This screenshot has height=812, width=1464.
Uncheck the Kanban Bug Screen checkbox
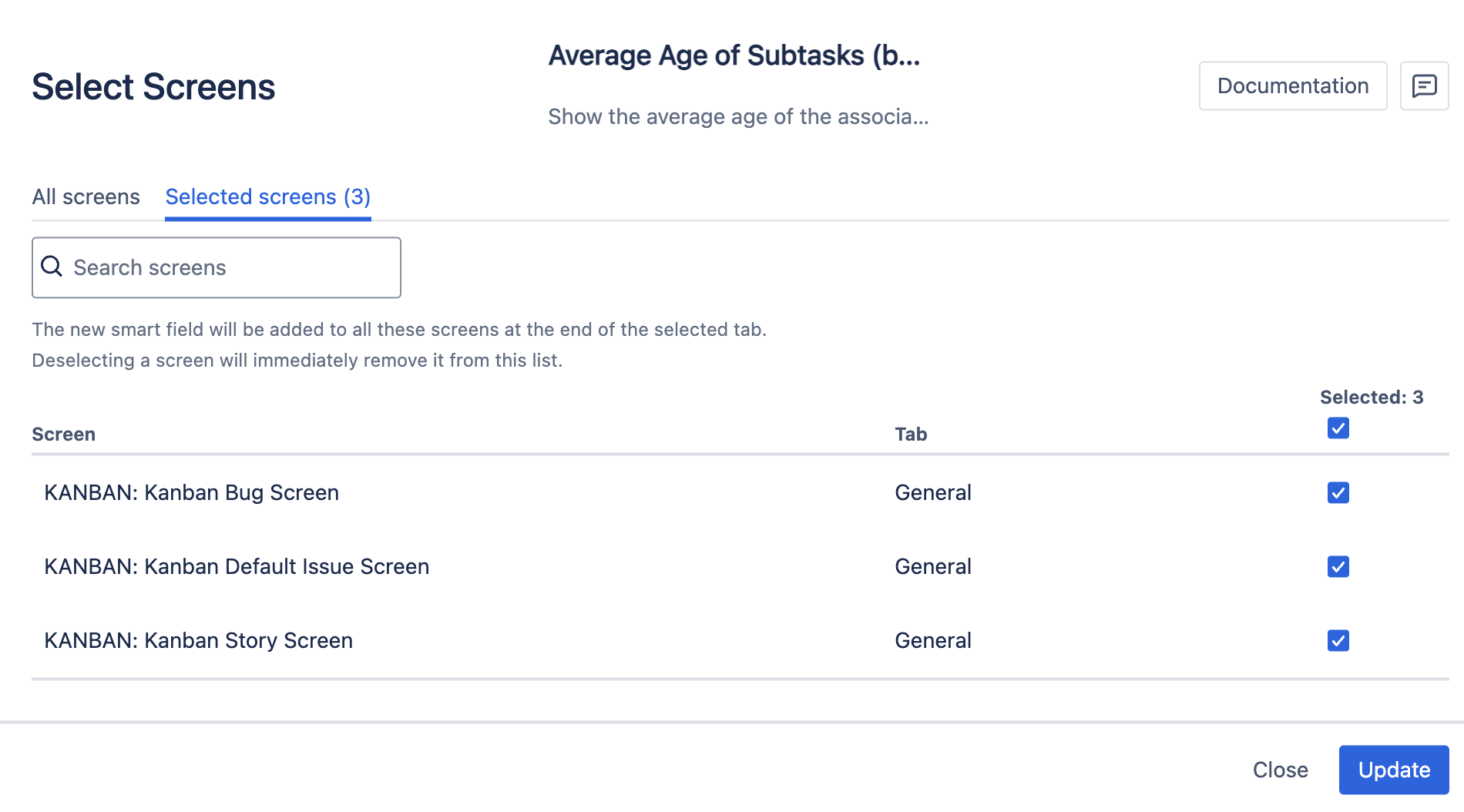[1338, 493]
